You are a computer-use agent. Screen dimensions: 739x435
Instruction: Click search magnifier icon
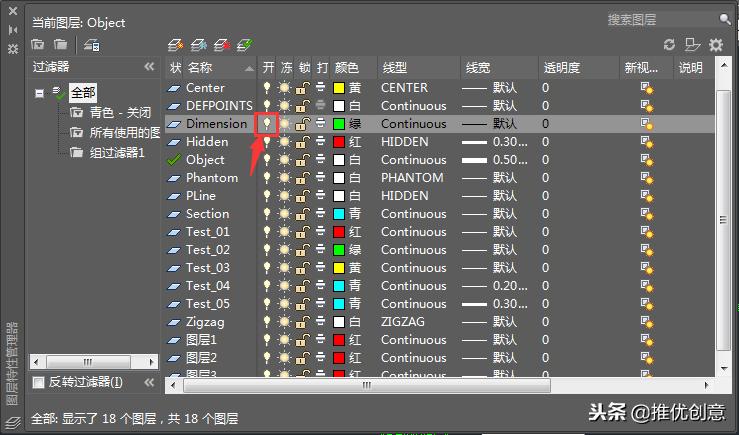pyautogui.click(x=725, y=19)
